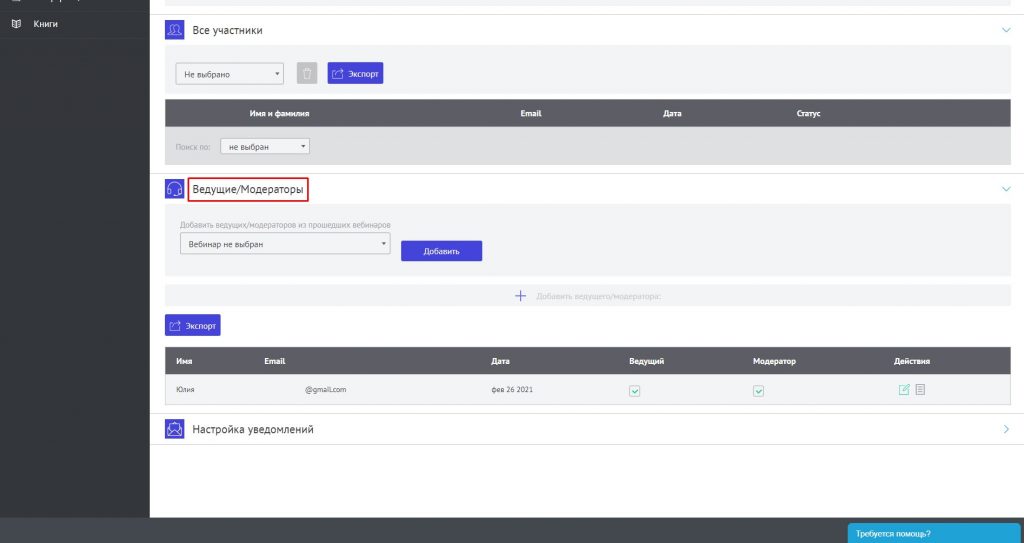Click Экспорт button in participants section
This screenshot has height=543, width=1024.
click(355, 74)
